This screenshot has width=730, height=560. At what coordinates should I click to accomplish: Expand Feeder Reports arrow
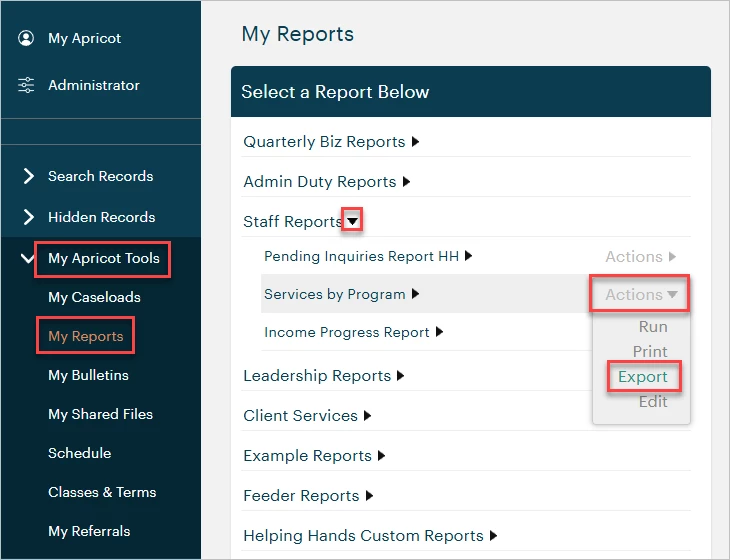point(370,496)
